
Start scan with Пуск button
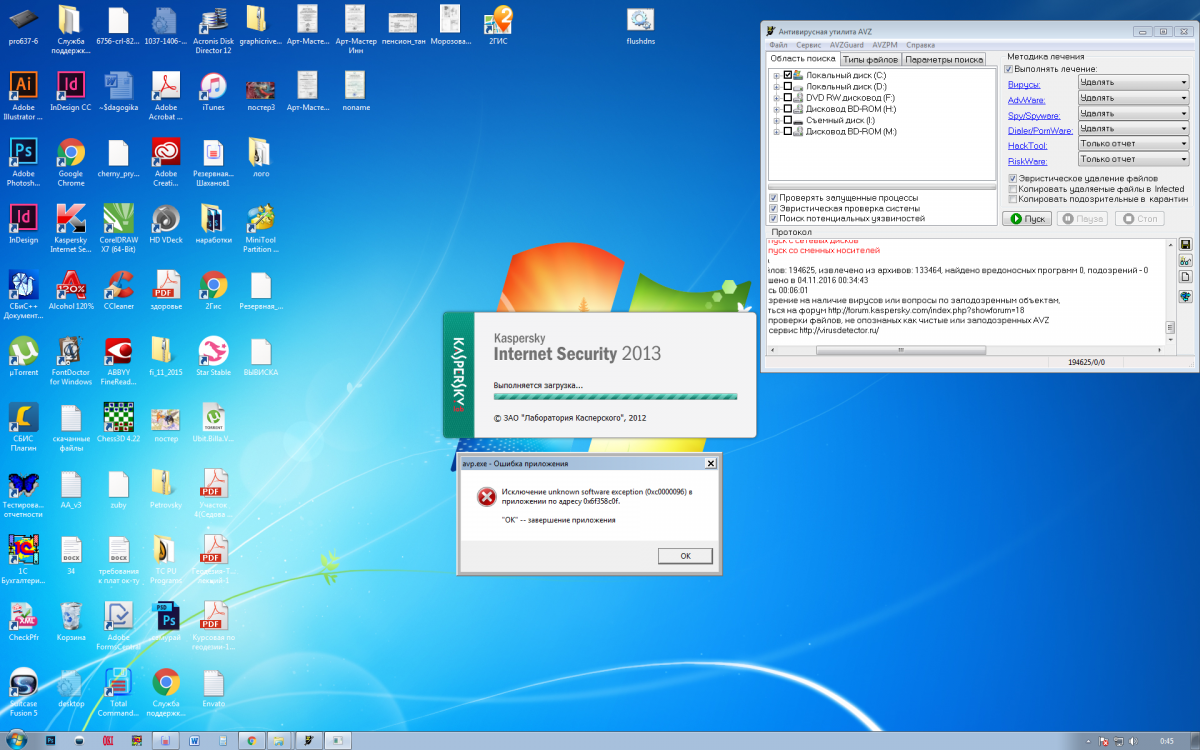[x=1027, y=218]
